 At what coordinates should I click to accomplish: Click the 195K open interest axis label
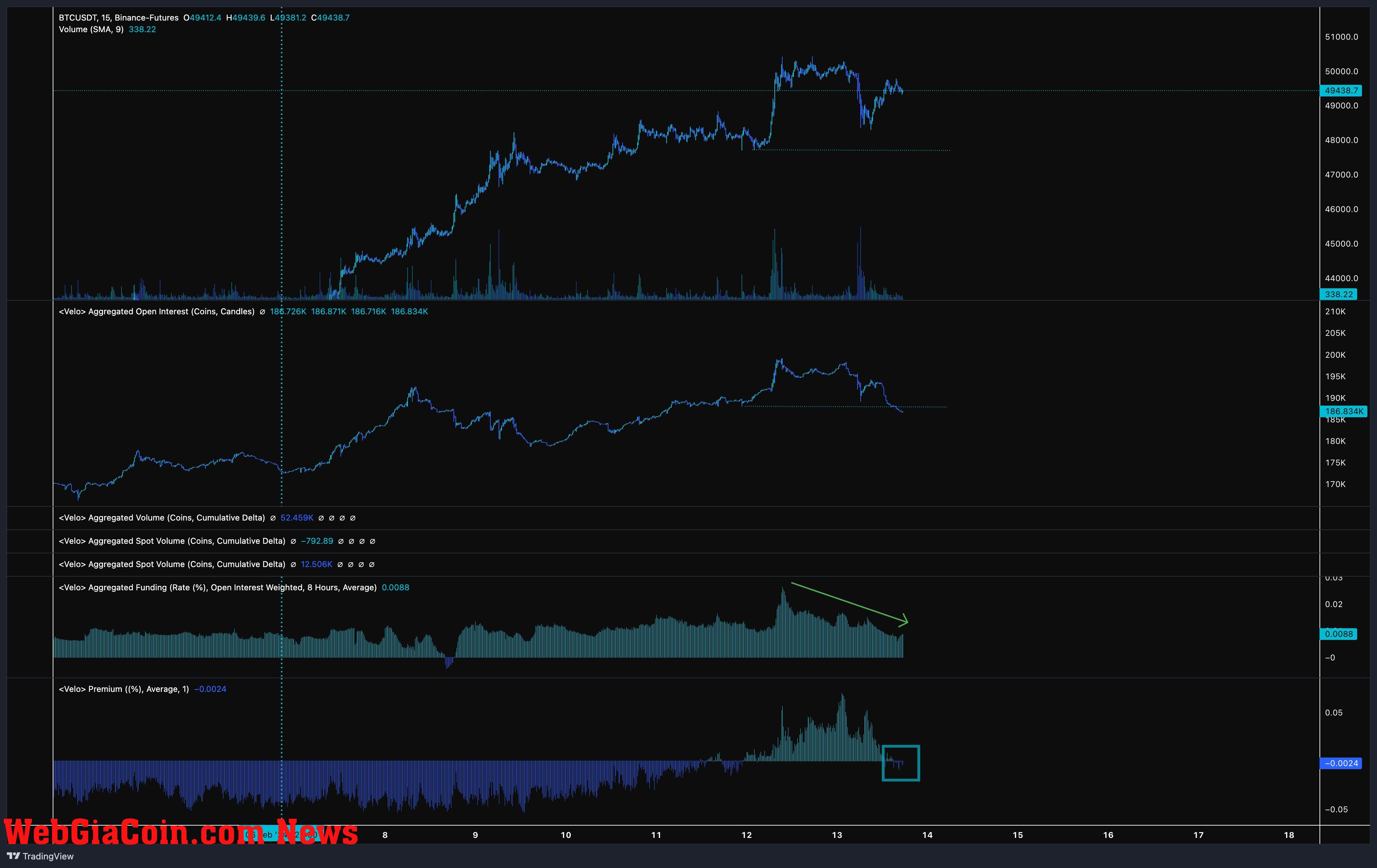click(x=1335, y=377)
